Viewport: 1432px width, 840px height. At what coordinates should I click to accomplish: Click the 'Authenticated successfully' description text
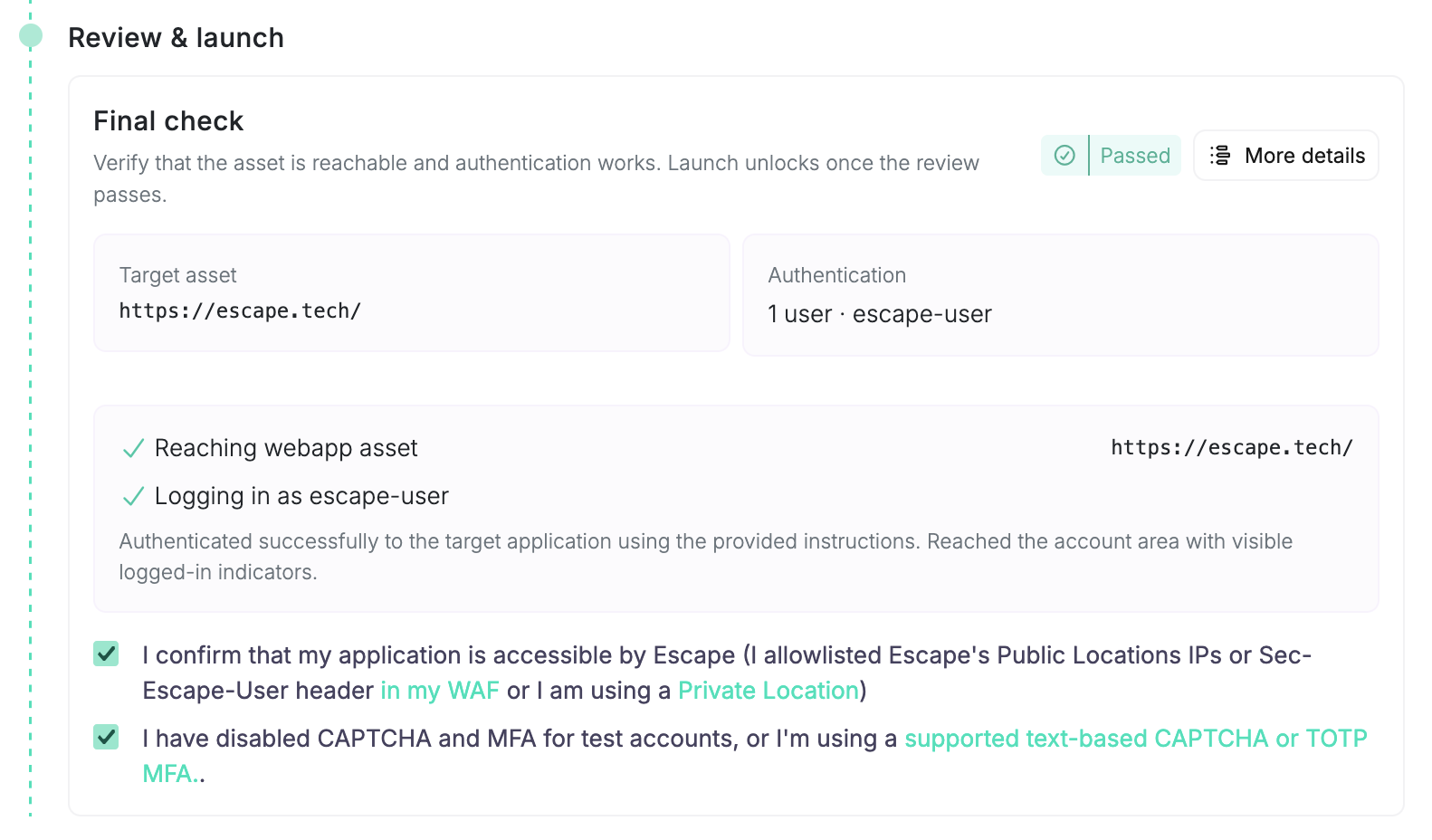click(x=706, y=557)
